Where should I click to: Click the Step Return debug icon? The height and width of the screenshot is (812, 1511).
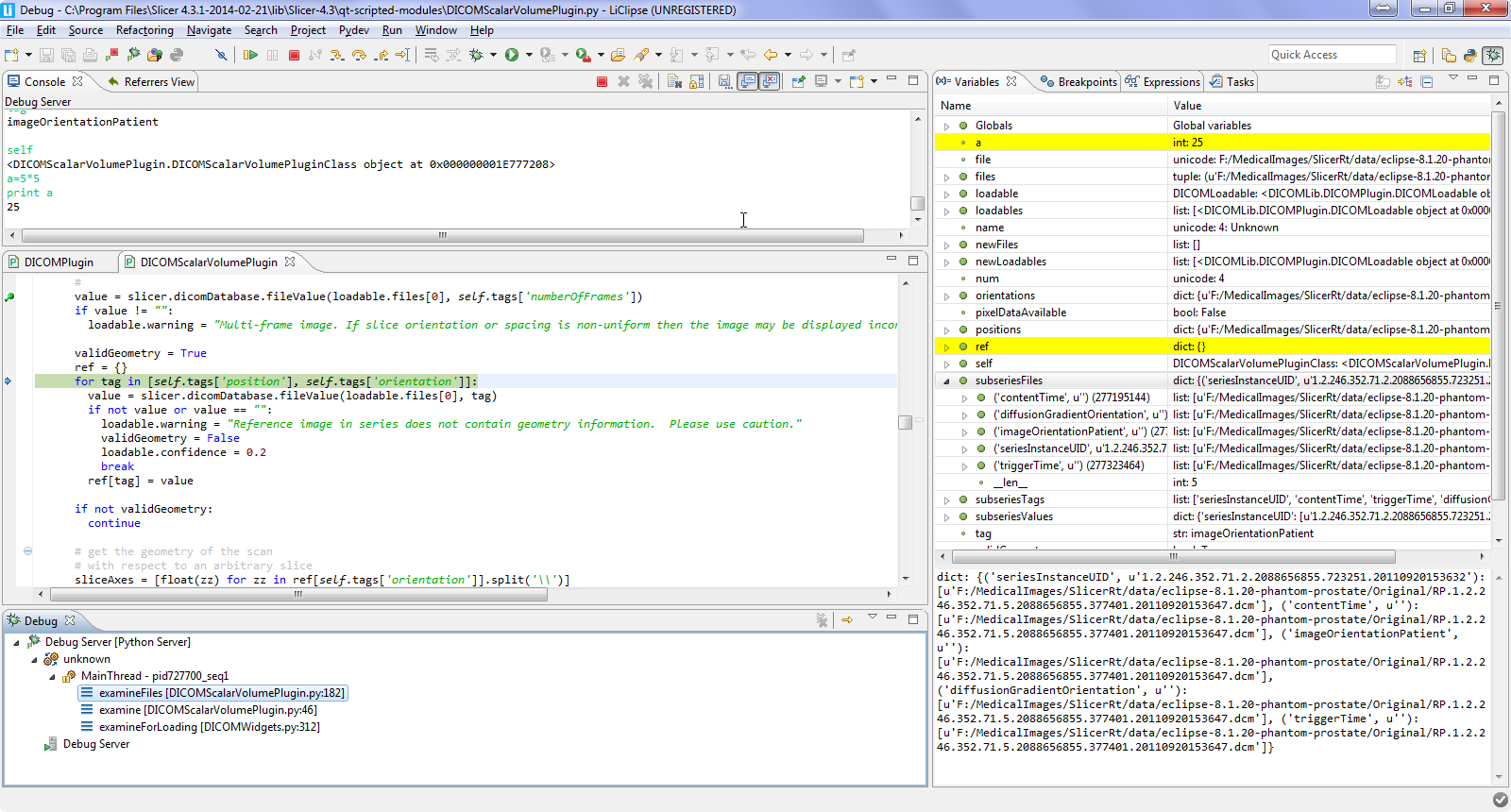pos(381,55)
